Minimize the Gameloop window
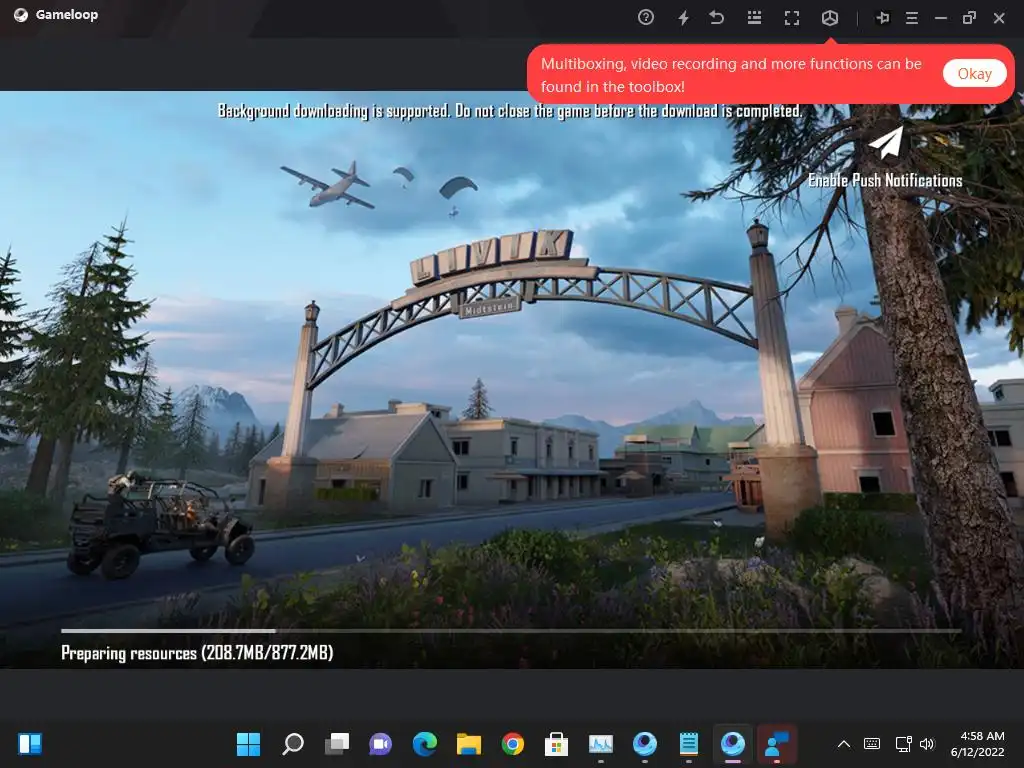1024x768 pixels. coord(940,18)
